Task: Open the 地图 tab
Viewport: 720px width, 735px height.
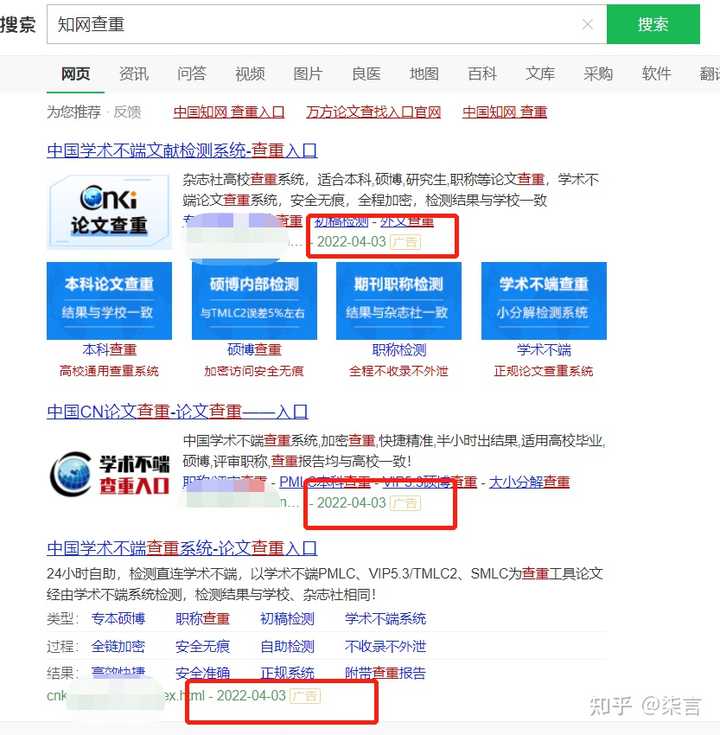Action: 424,74
